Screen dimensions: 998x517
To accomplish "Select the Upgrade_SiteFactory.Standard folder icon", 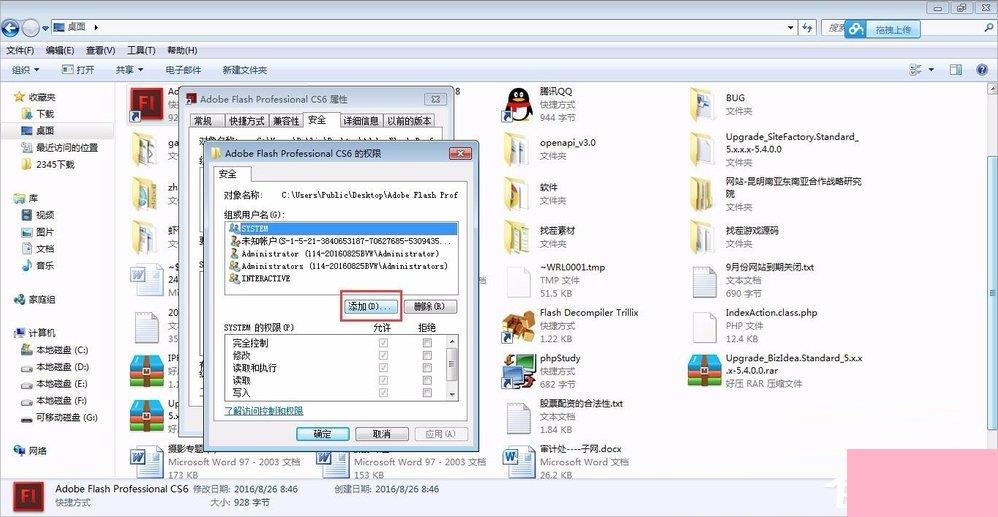I will (705, 149).
